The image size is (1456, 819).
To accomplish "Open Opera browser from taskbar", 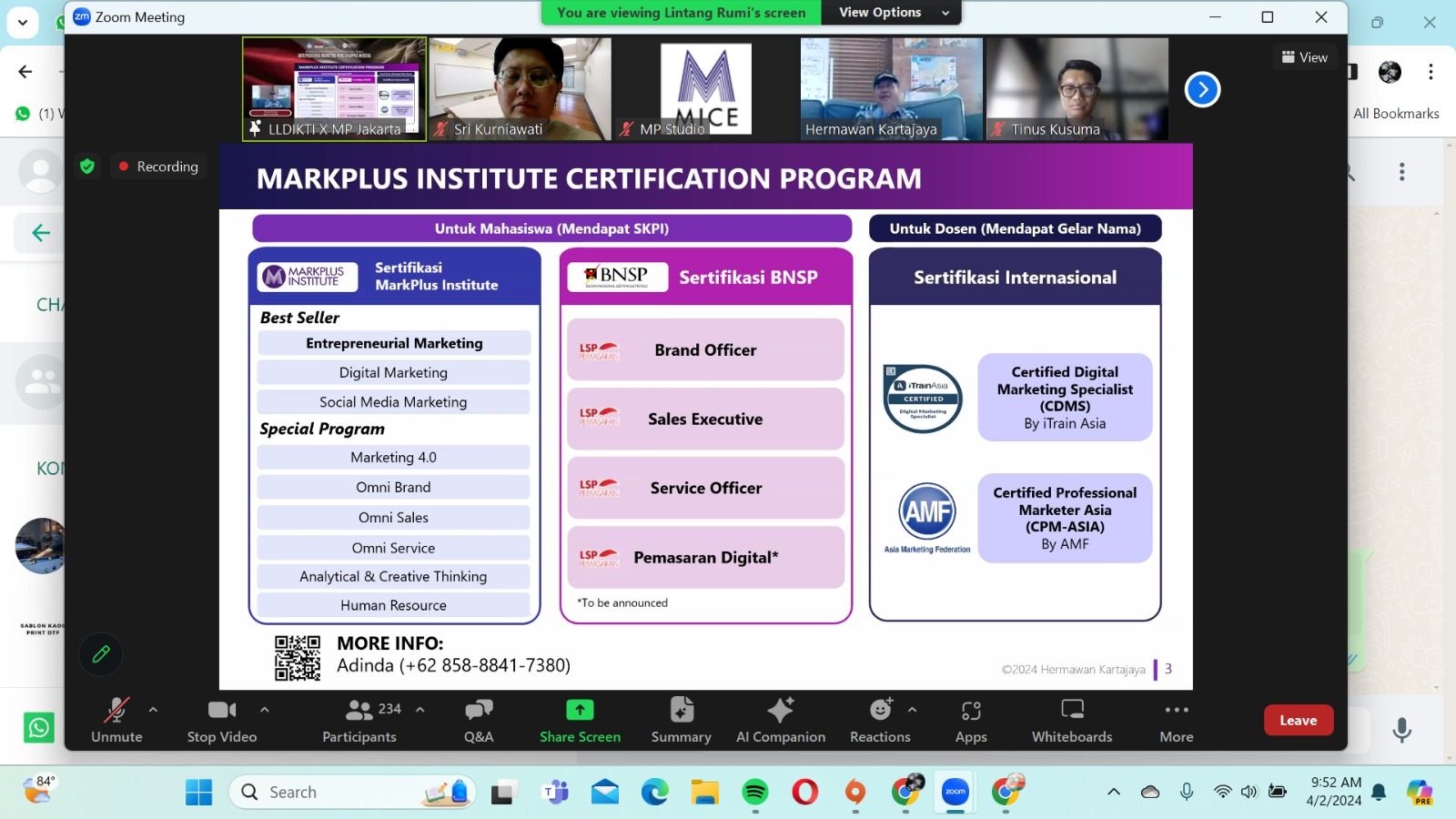I will coord(805,793).
